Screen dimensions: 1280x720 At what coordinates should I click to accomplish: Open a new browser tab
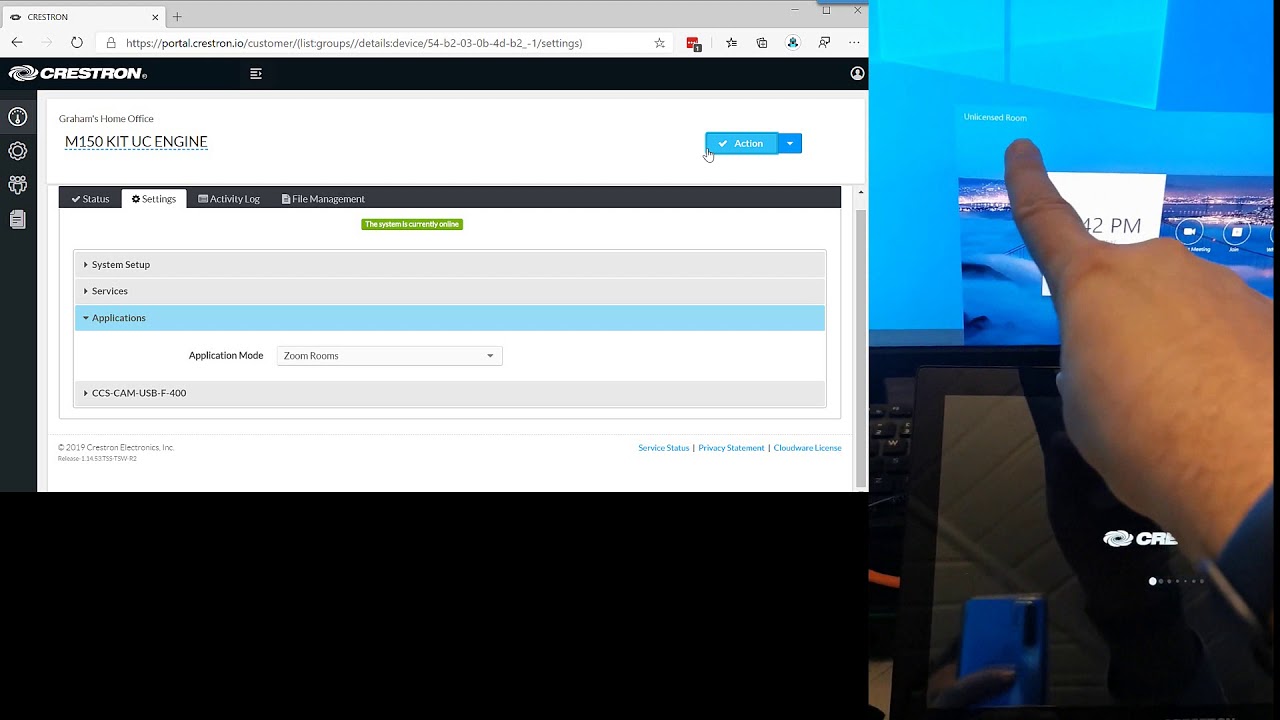point(177,17)
